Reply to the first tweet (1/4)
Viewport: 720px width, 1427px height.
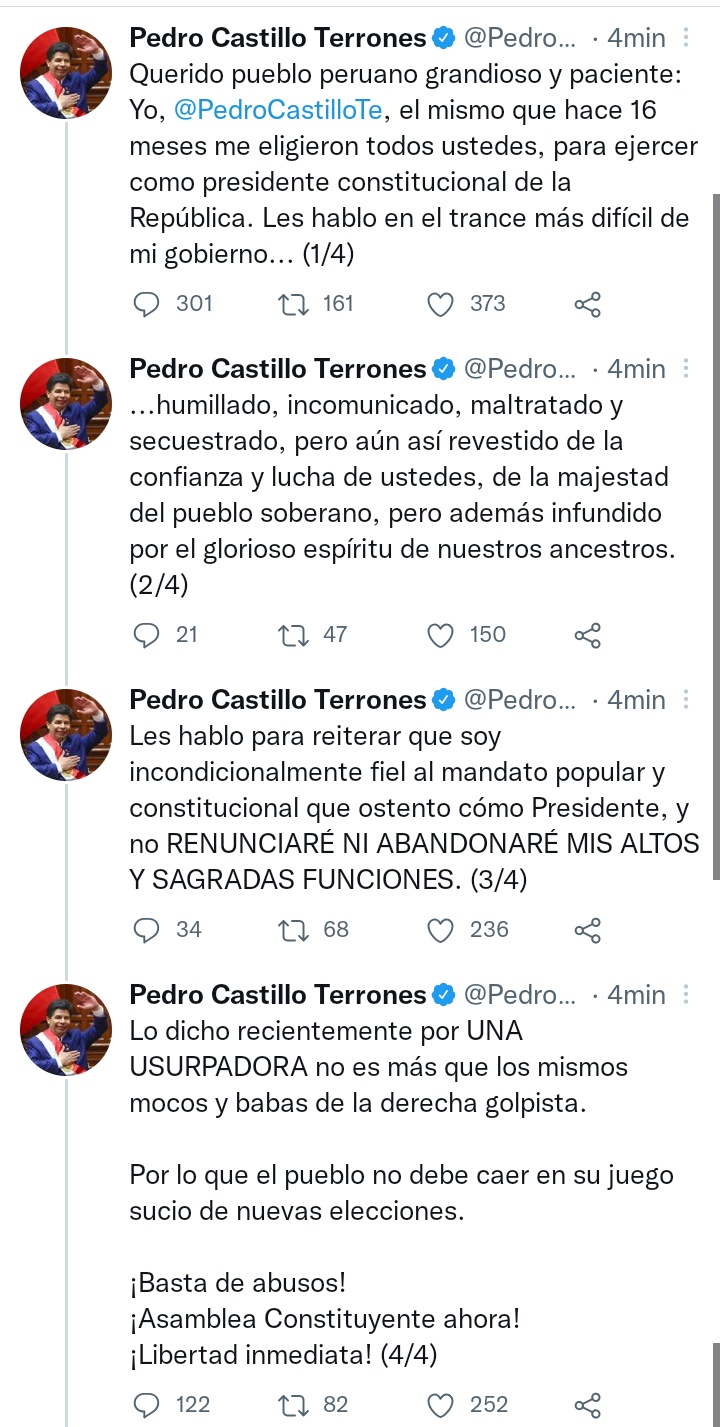(x=148, y=304)
